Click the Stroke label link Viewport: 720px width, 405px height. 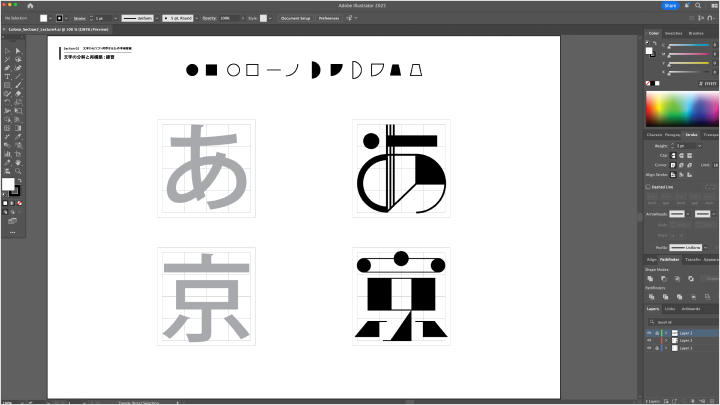coord(79,18)
